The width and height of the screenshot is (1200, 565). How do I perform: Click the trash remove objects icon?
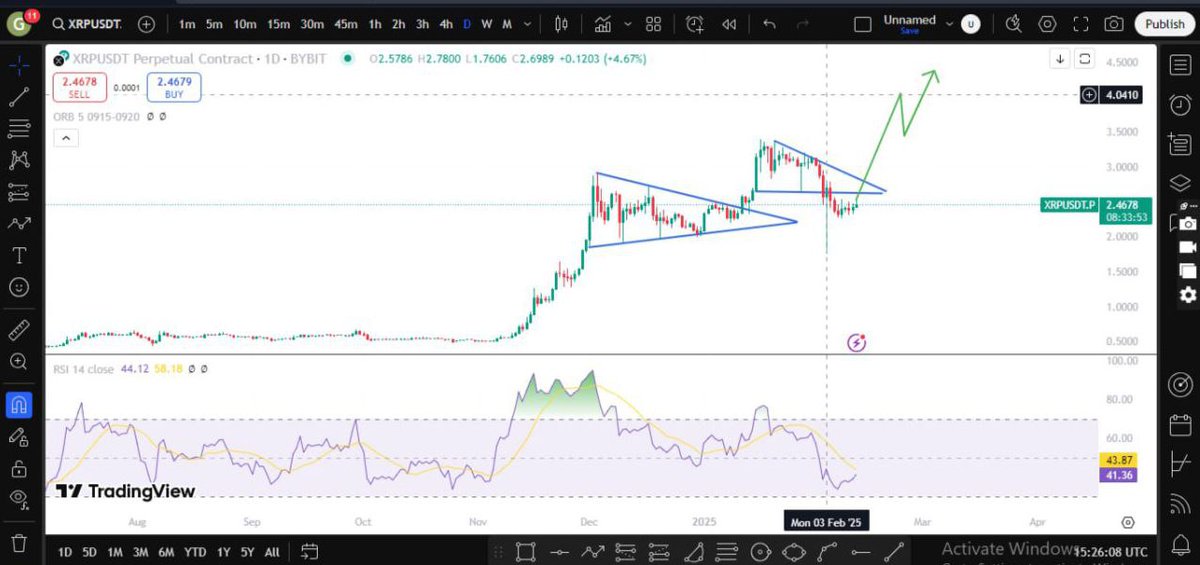point(18,543)
